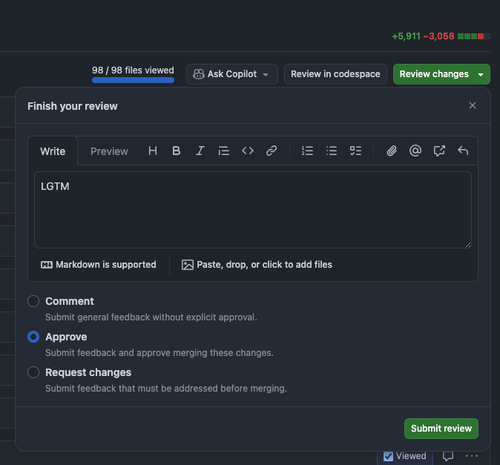Choose the Approve radio option
The width and height of the screenshot is (500, 465).
(33, 337)
